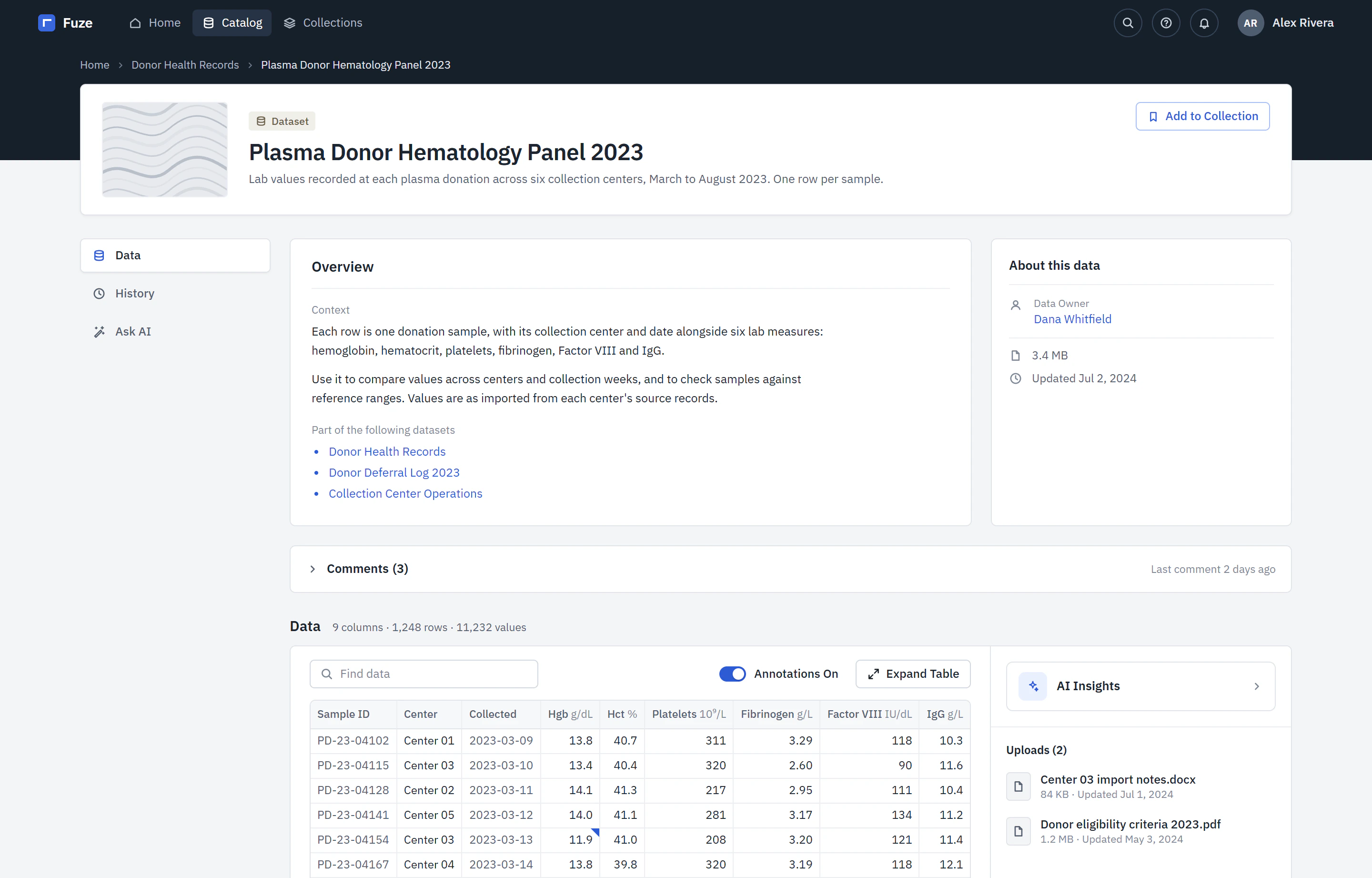
Task: Open the Ask AI sidebar tab
Action: [x=175, y=332]
